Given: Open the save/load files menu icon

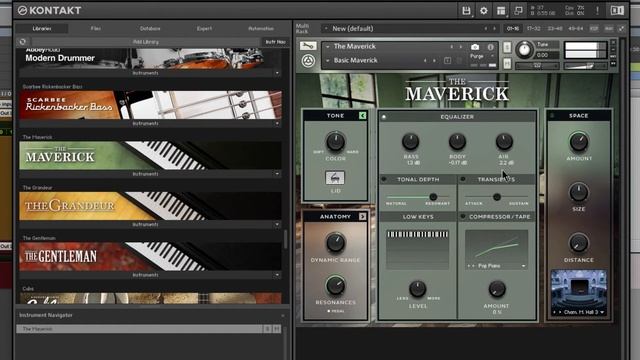Looking at the screenshot, I should tap(466, 11).
